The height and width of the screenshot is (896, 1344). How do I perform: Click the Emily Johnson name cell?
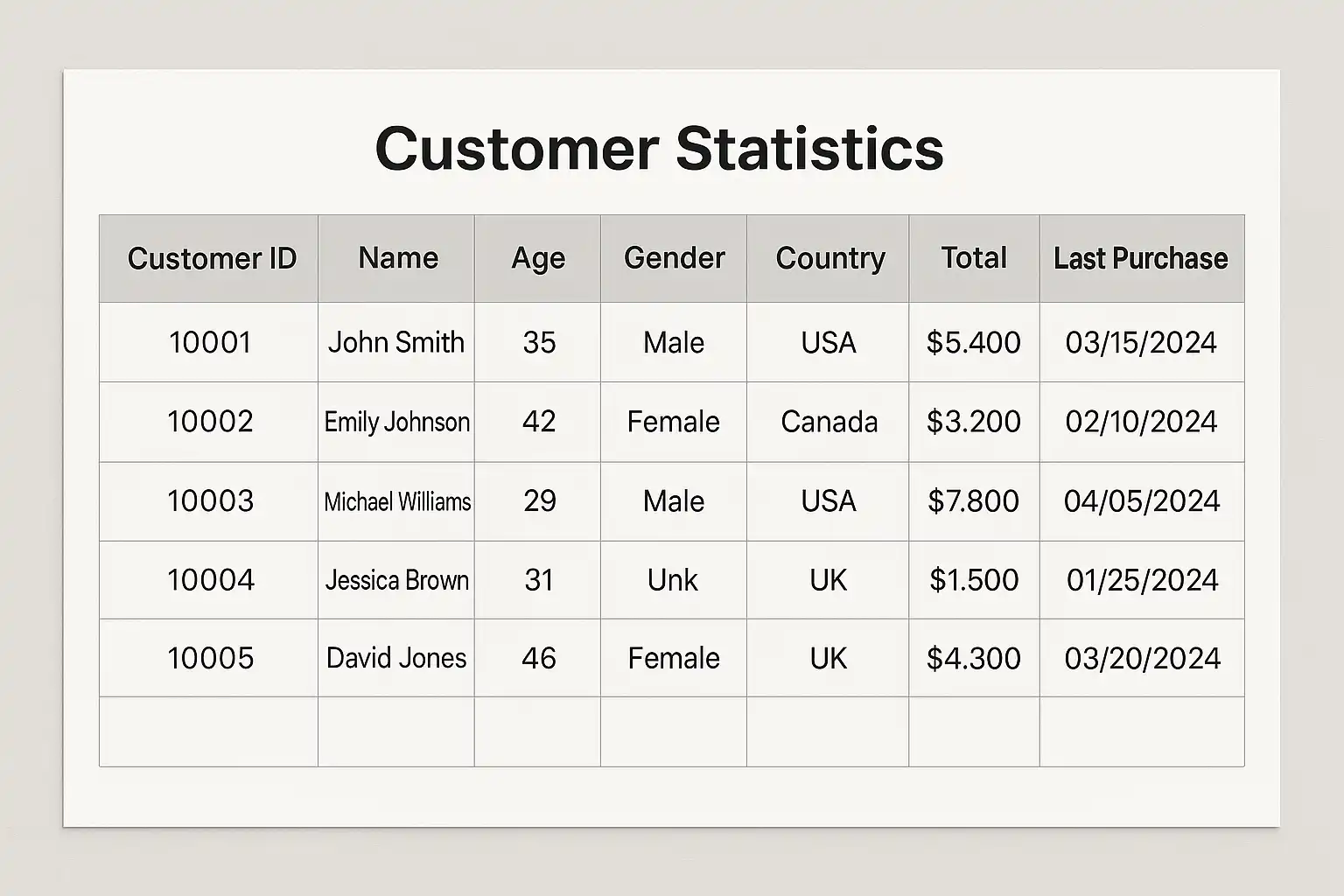396,422
